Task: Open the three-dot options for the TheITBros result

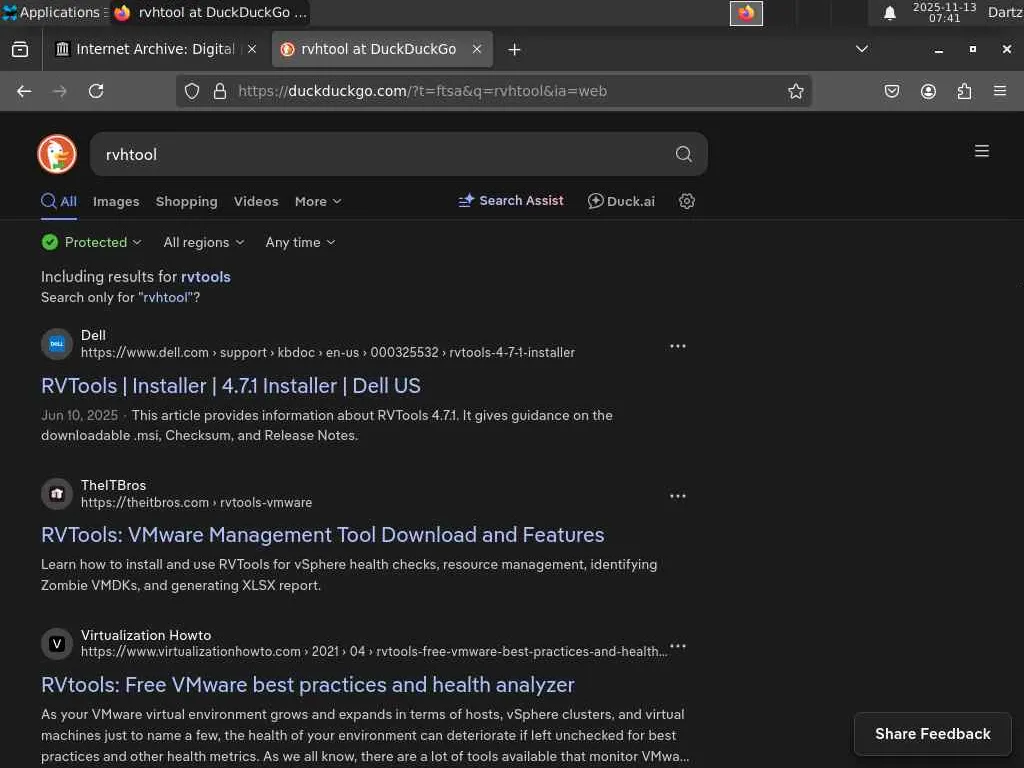Action: click(x=678, y=496)
